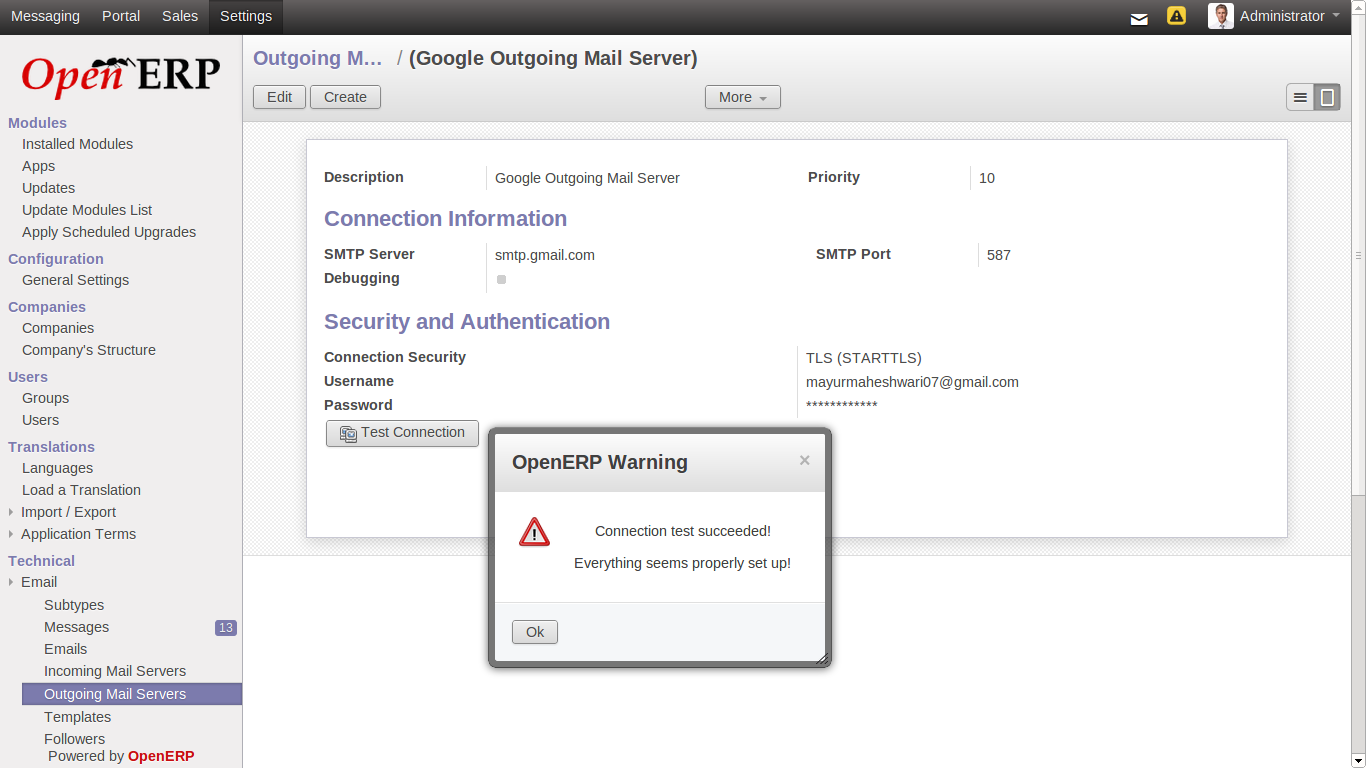Open the Administrator user dropdown
Image resolution: width=1366 pixels, height=768 pixels.
[1290, 16]
